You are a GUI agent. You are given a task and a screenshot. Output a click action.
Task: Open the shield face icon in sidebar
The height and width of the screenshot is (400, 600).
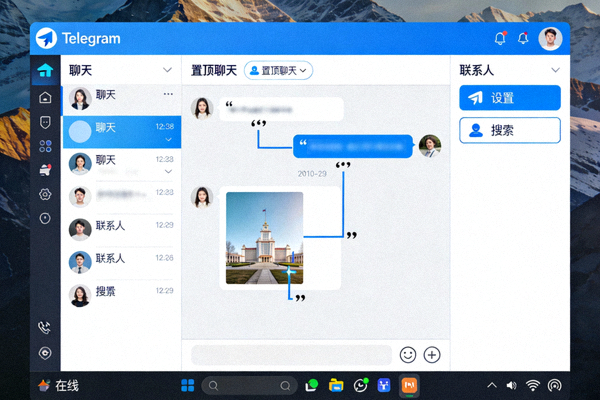coord(45,122)
